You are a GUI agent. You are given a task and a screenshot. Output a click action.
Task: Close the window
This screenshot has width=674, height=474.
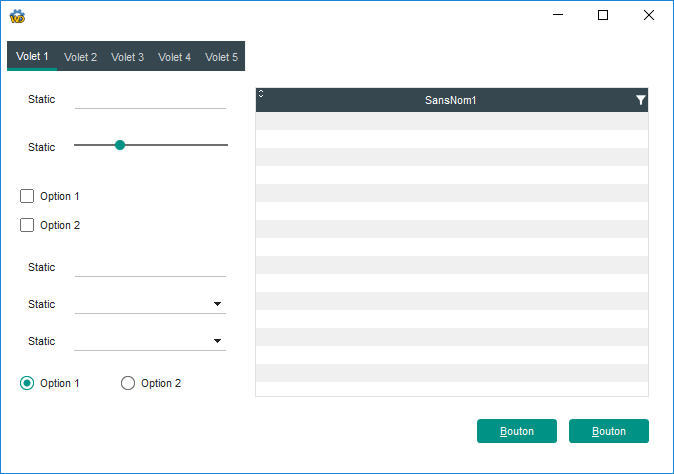coord(649,15)
